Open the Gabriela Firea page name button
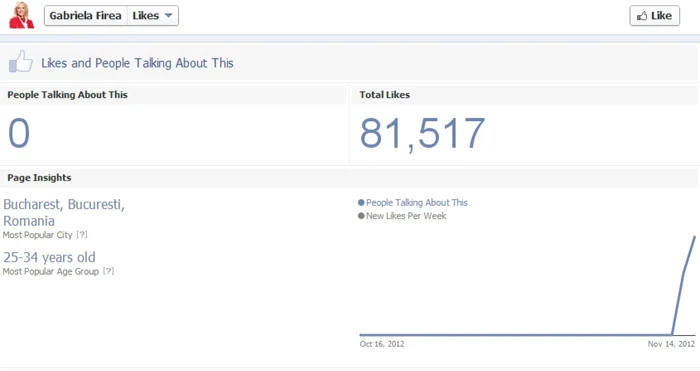Image resolution: width=700 pixels, height=371 pixels. (x=86, y=16)
